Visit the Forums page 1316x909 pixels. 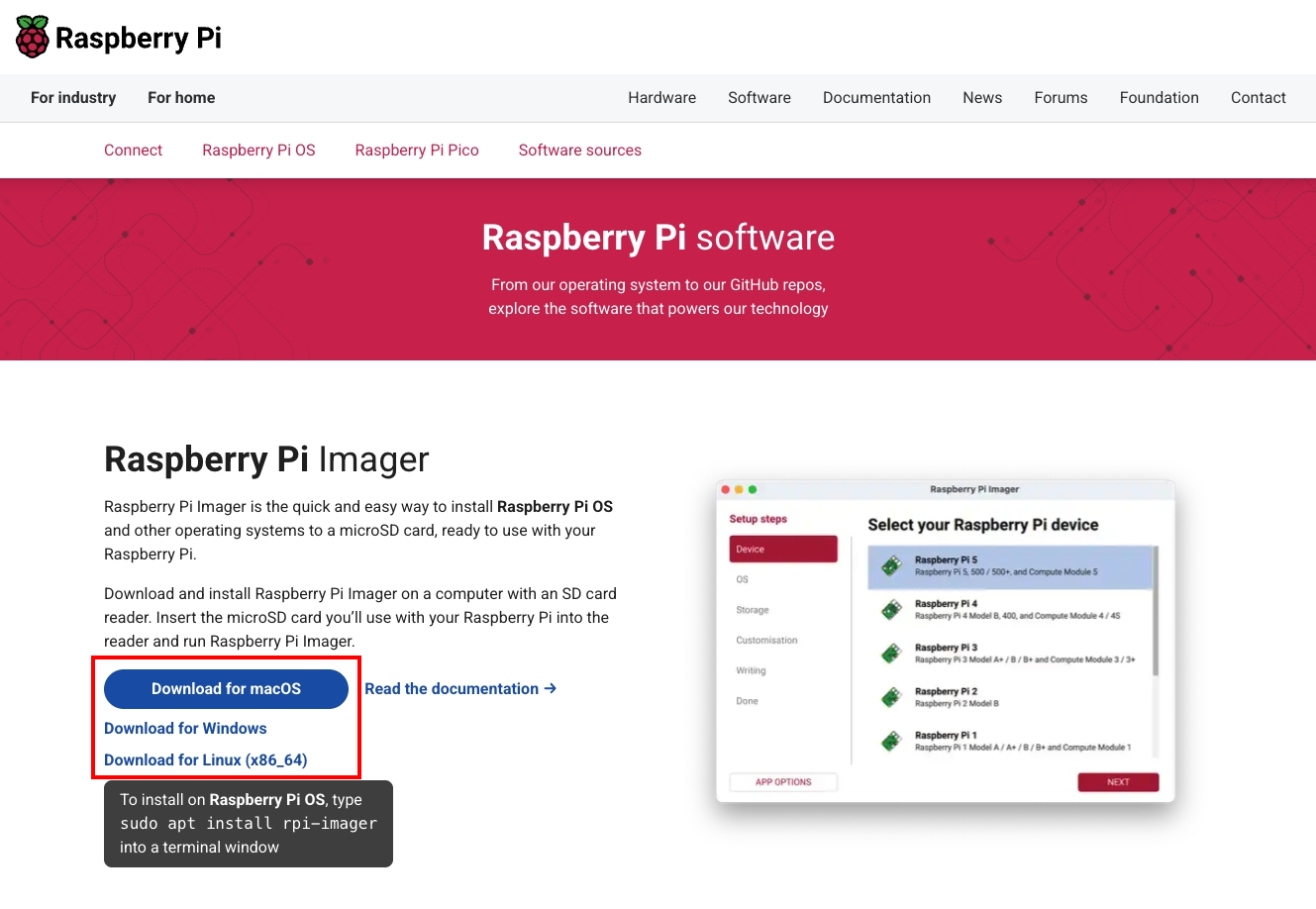[1061, 98]
